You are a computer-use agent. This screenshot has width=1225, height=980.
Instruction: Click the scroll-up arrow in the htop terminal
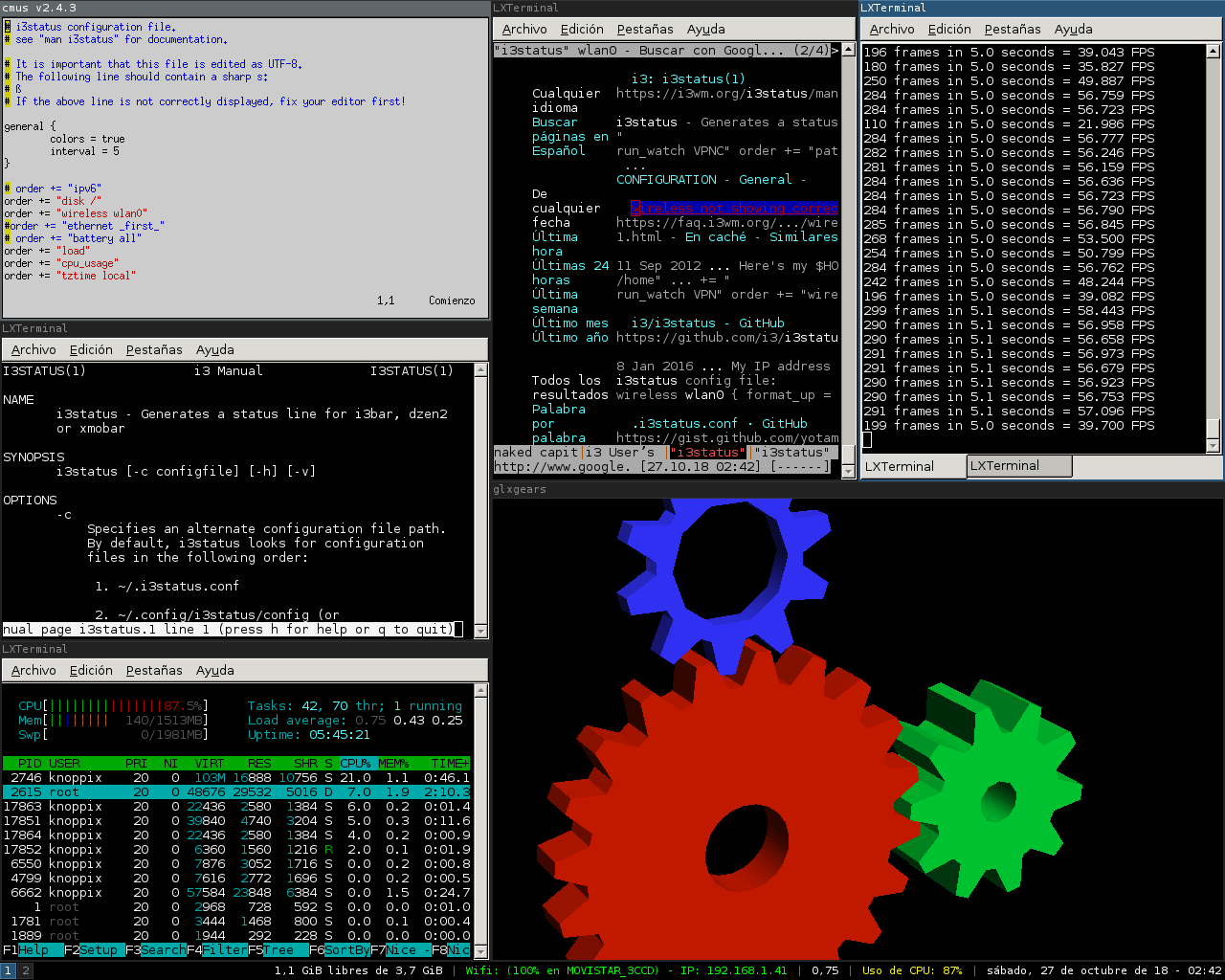[481, 692]
